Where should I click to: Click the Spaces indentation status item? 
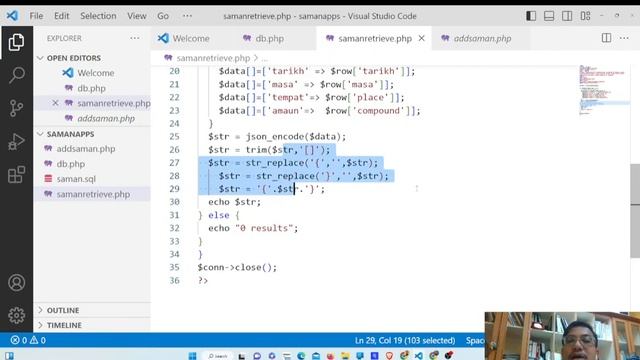point(475,340)
